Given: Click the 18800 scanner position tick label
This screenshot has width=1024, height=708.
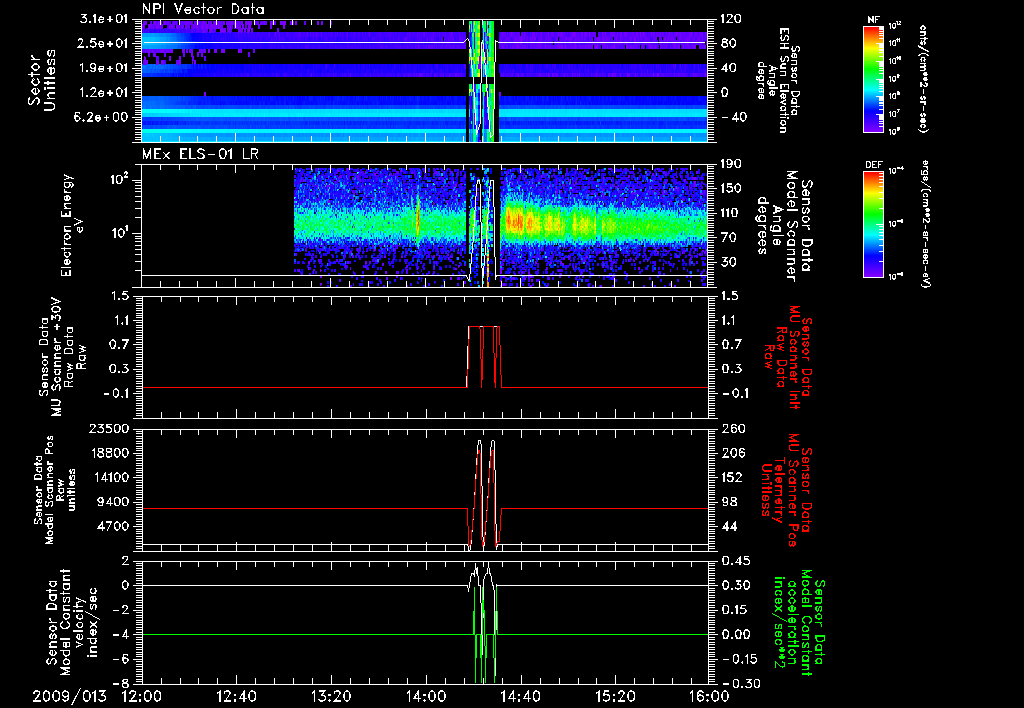Looking at the screenshot, I should pyautogui.click(x=110, y=453).
